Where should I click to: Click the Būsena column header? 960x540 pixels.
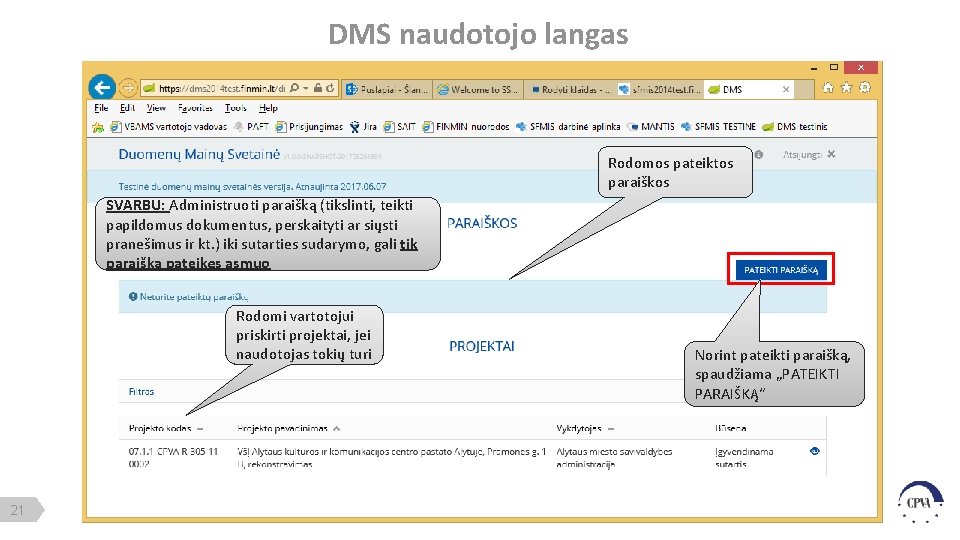click(730, 428)
